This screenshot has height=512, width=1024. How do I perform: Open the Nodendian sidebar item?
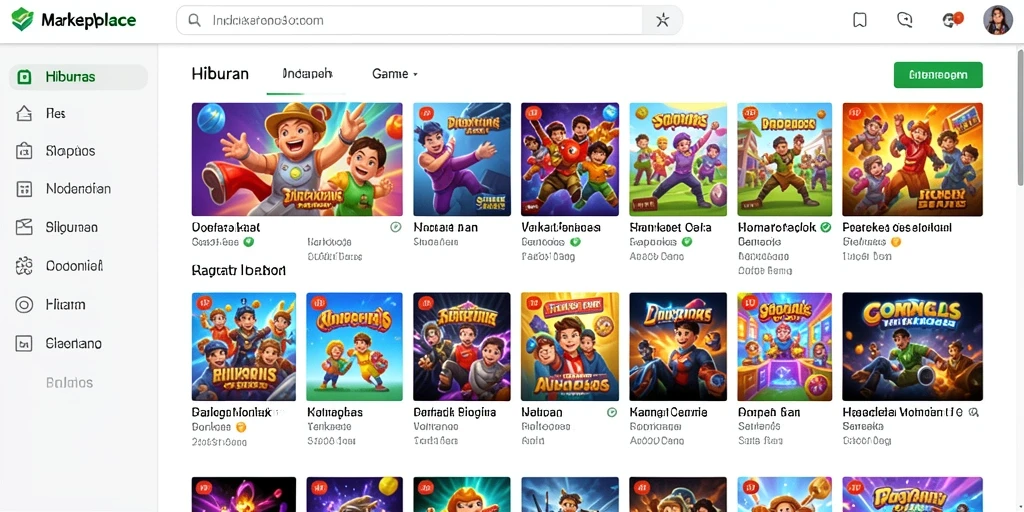click(78, 189)
